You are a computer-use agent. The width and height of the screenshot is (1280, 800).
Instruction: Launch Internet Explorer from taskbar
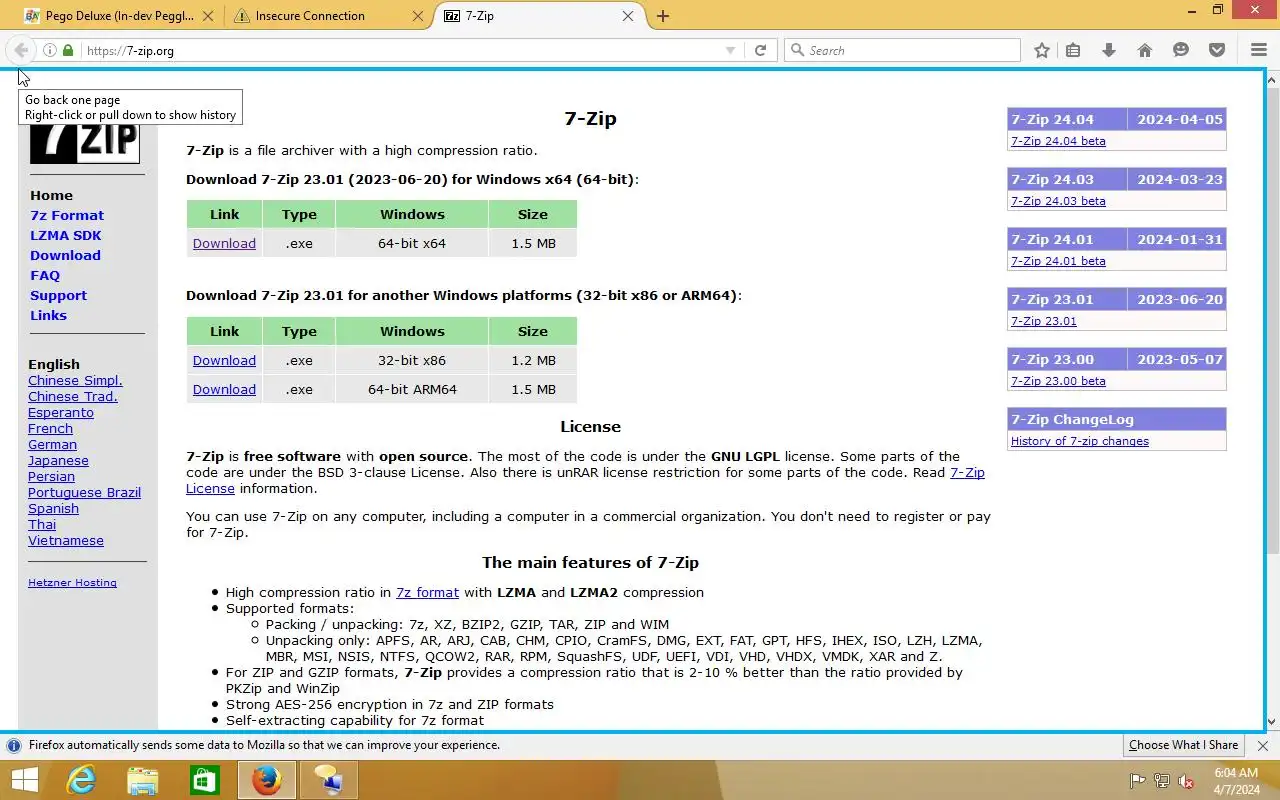(81, 780)
